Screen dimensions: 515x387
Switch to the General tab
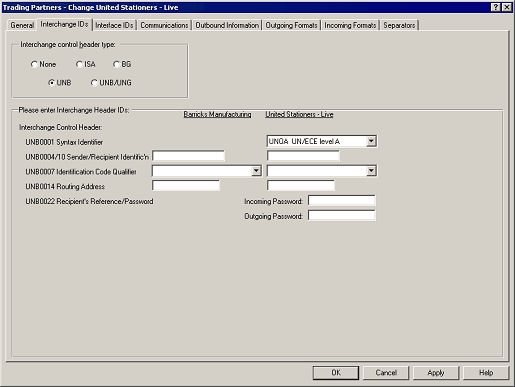pos(22,25)
